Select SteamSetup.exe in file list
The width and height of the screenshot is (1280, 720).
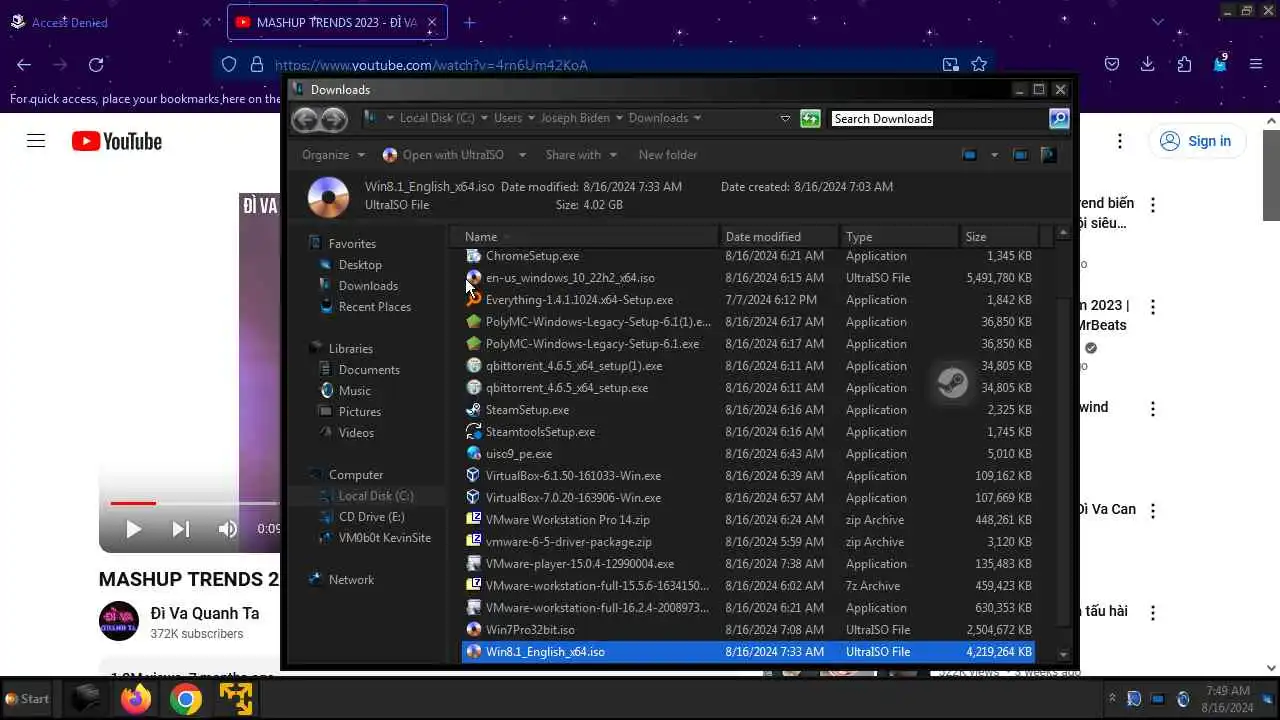pyautogui.click(x=748, y=410)
